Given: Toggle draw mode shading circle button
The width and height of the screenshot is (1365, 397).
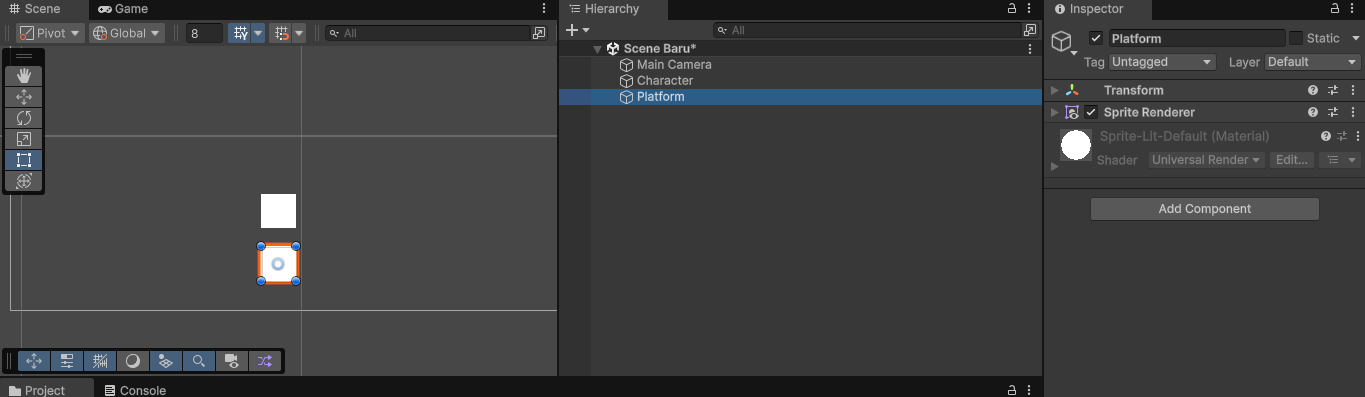Looking at the screenshot, I should click(133, 361).
